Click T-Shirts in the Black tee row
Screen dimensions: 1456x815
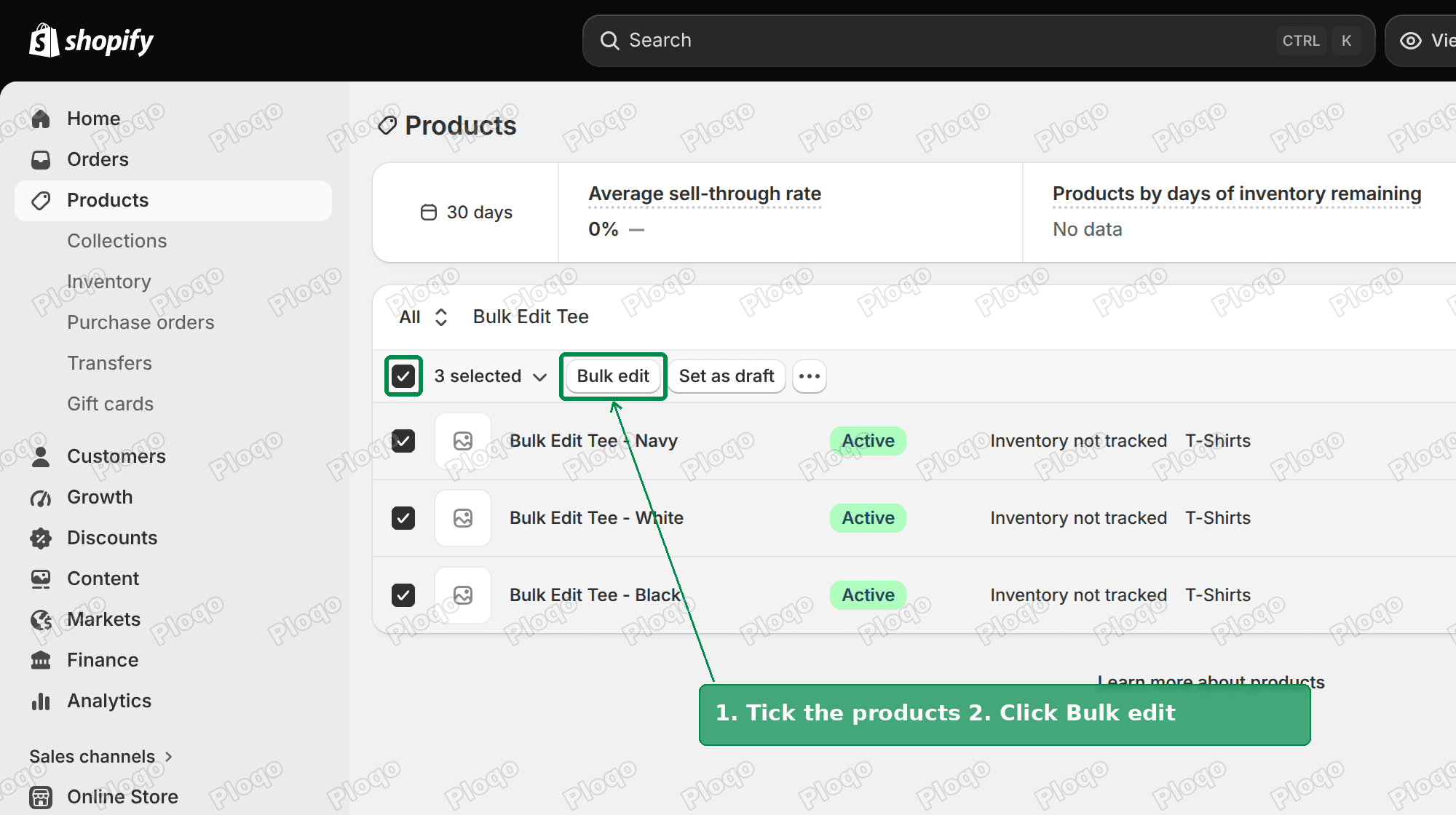(1218, 595)
